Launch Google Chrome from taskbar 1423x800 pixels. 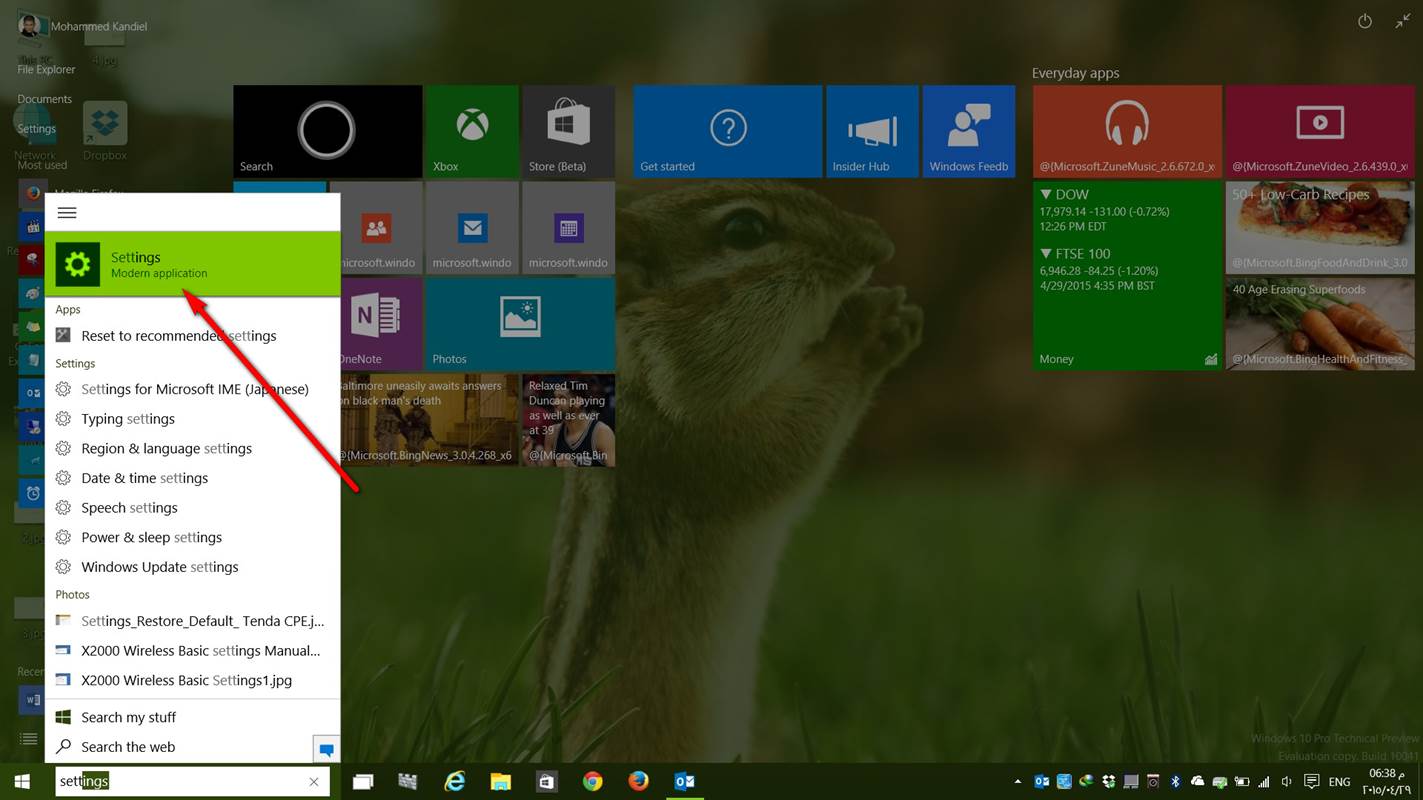click(x=593, y=782)
